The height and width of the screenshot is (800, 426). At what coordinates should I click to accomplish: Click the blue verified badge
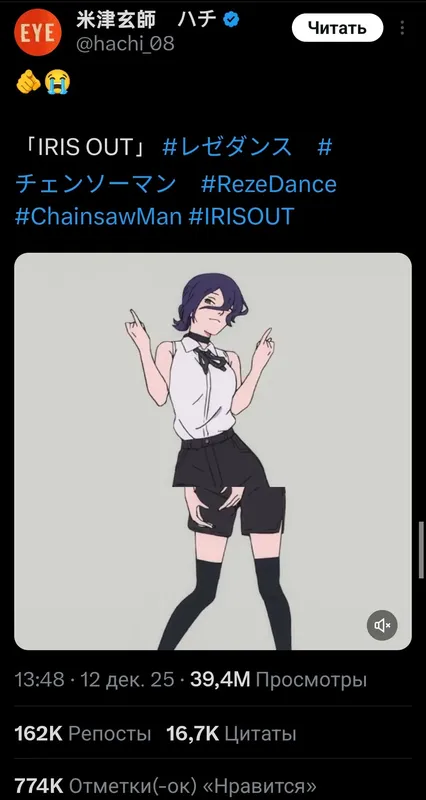coord(232,20)
